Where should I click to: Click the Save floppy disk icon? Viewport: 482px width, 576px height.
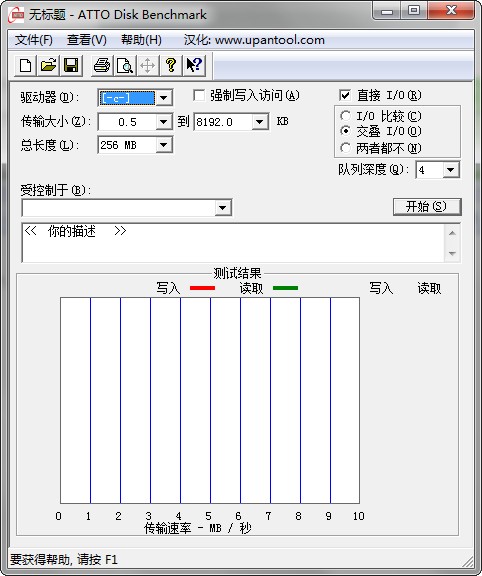pyautogui.click(x=71, y=65)
